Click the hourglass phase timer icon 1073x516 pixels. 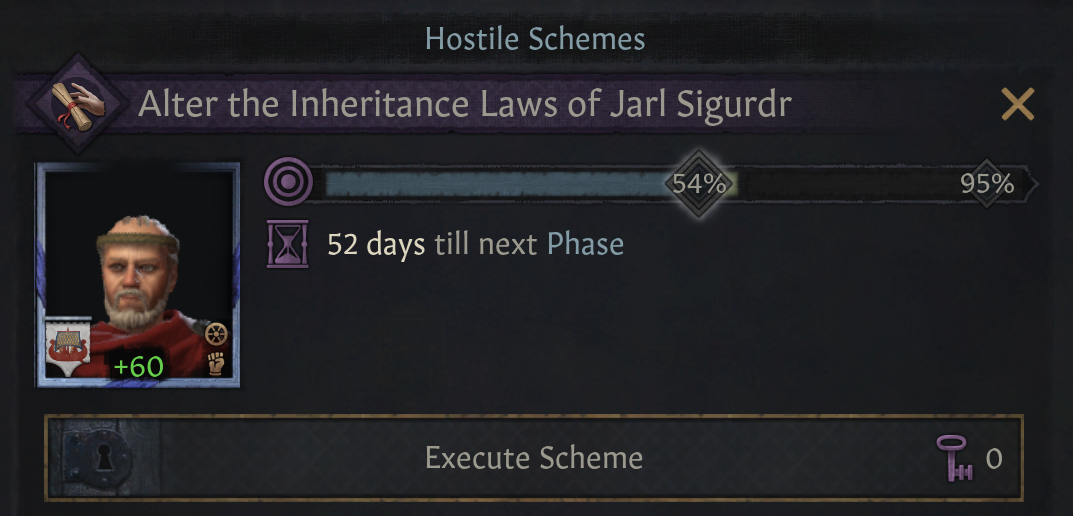point(286,245)
